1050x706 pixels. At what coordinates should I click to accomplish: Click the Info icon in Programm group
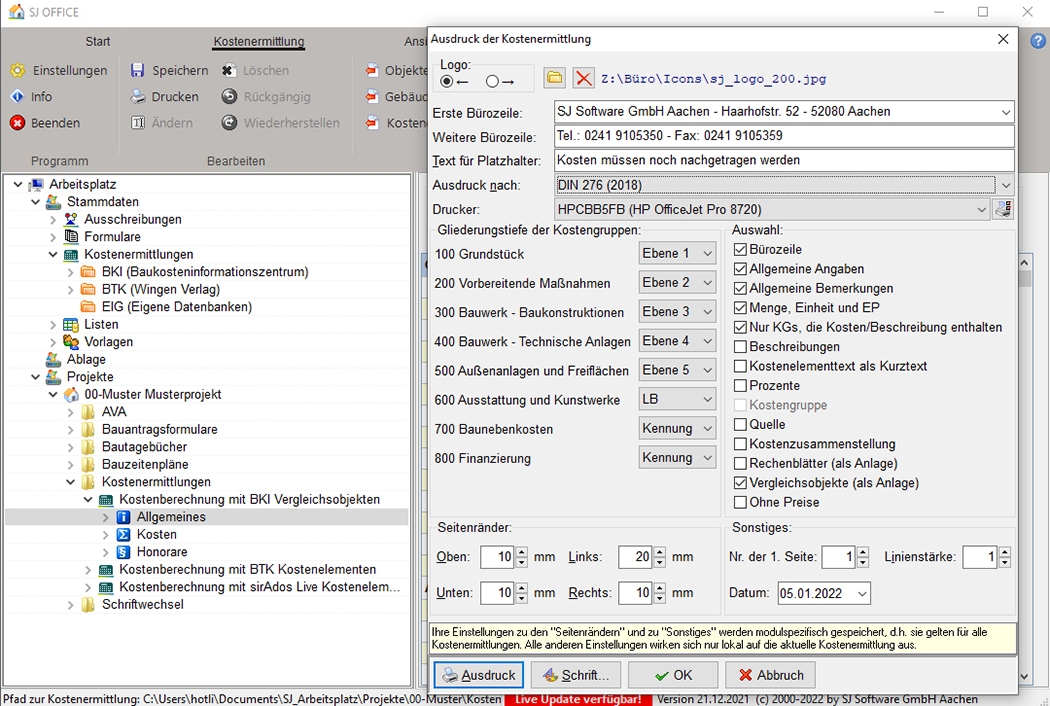(x=17, y=96)
